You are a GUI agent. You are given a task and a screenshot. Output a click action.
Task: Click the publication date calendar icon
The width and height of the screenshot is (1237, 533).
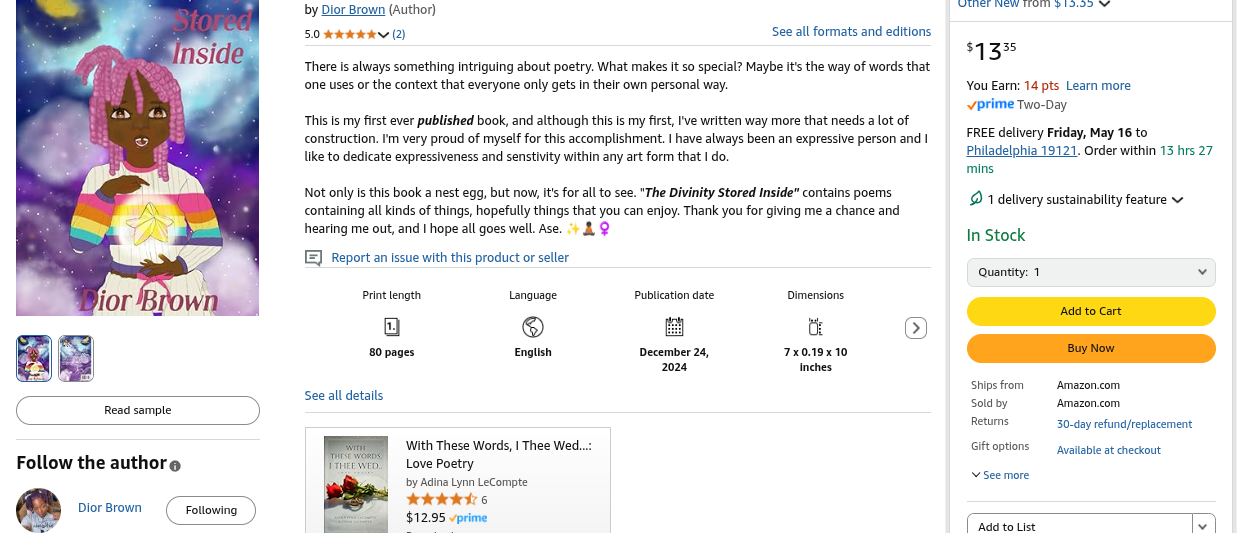(x=674, y=327)
